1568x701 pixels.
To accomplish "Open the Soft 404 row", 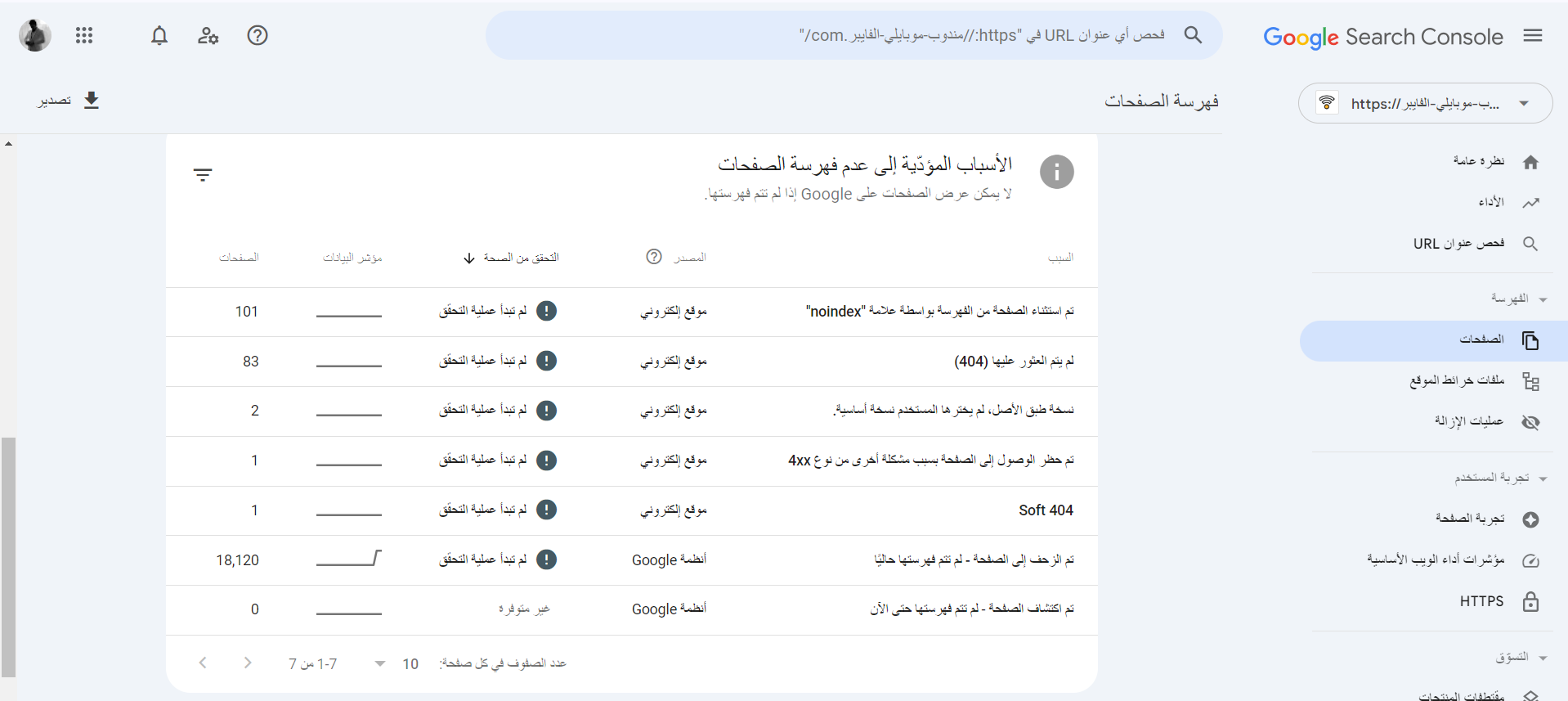I will (x=632, y=510).
